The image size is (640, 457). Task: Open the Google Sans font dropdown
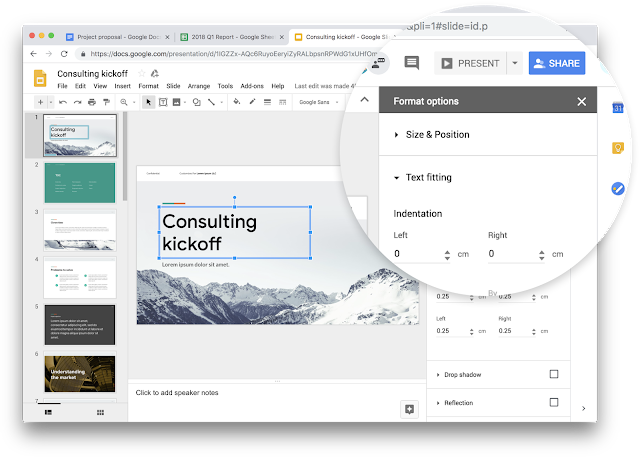click(319, 102)
